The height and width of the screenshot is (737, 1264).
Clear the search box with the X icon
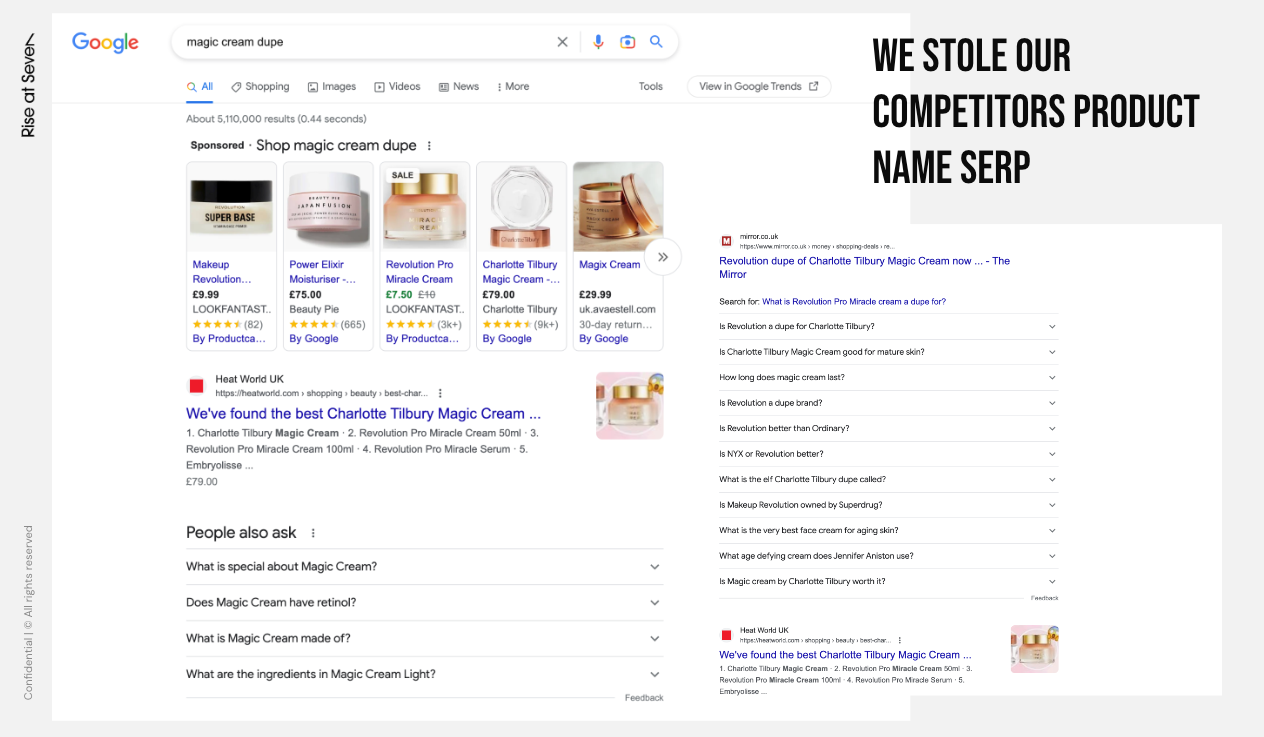pyautogui.click(x=562, y=42)
